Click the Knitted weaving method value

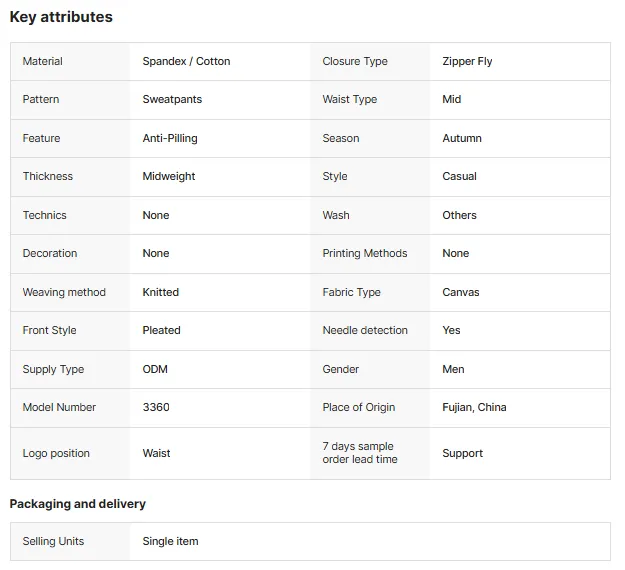pyautogui.click(x=161, y=292)
